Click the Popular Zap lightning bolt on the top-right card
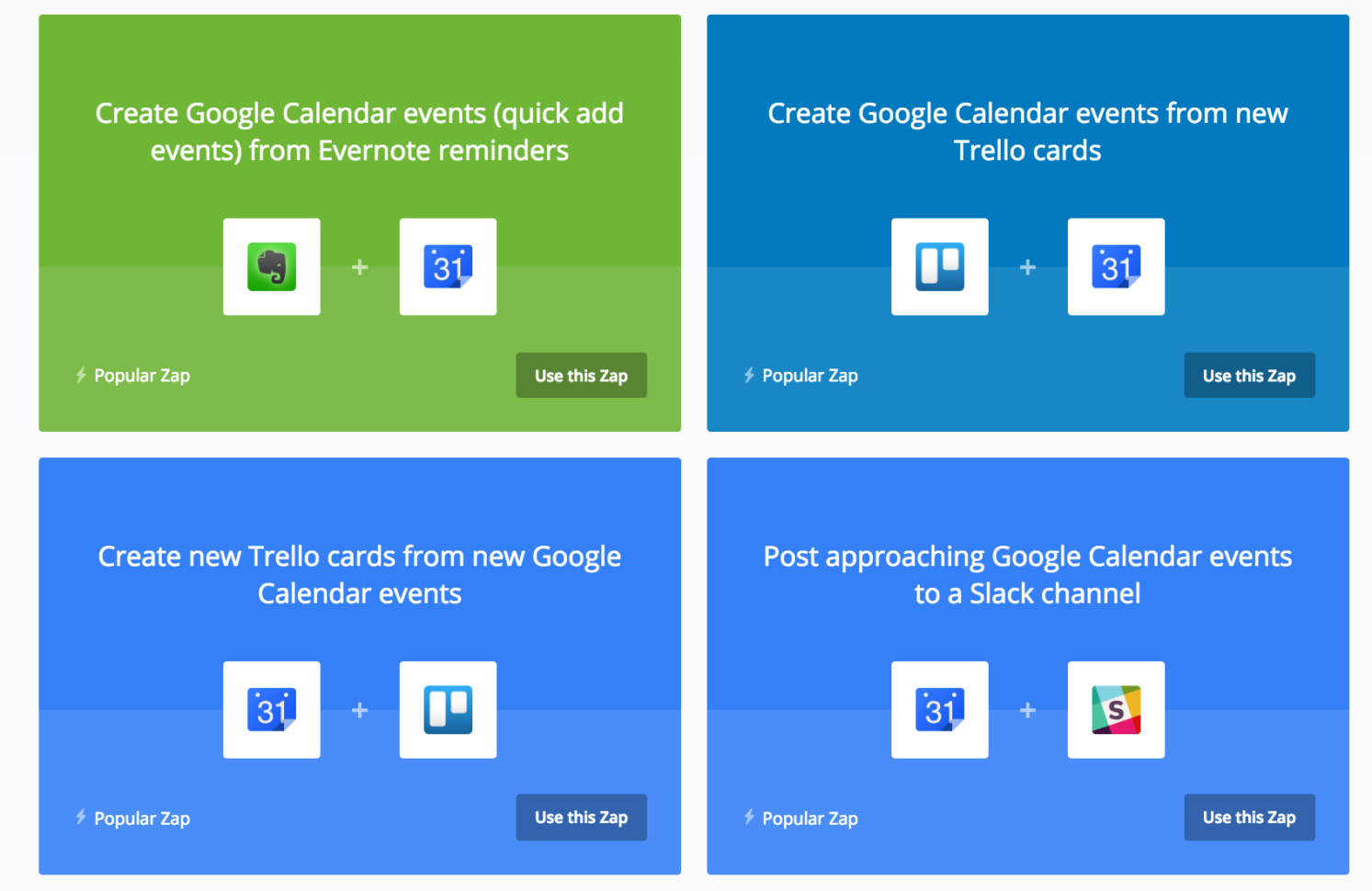Viewport: 1372px width, 891px height. 749,375
